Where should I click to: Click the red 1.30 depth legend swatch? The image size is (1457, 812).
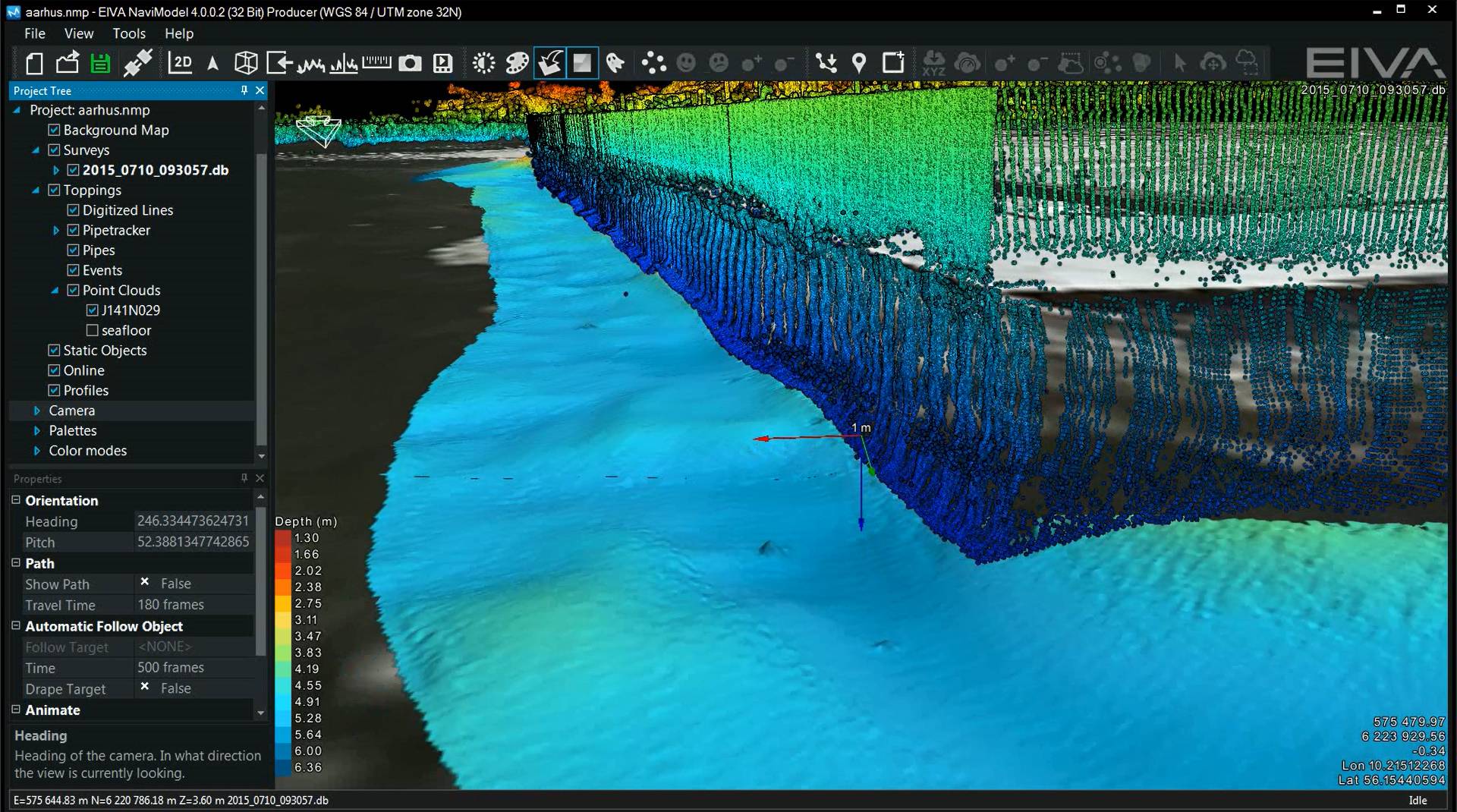pyautogui.click(x=282, y=538)
